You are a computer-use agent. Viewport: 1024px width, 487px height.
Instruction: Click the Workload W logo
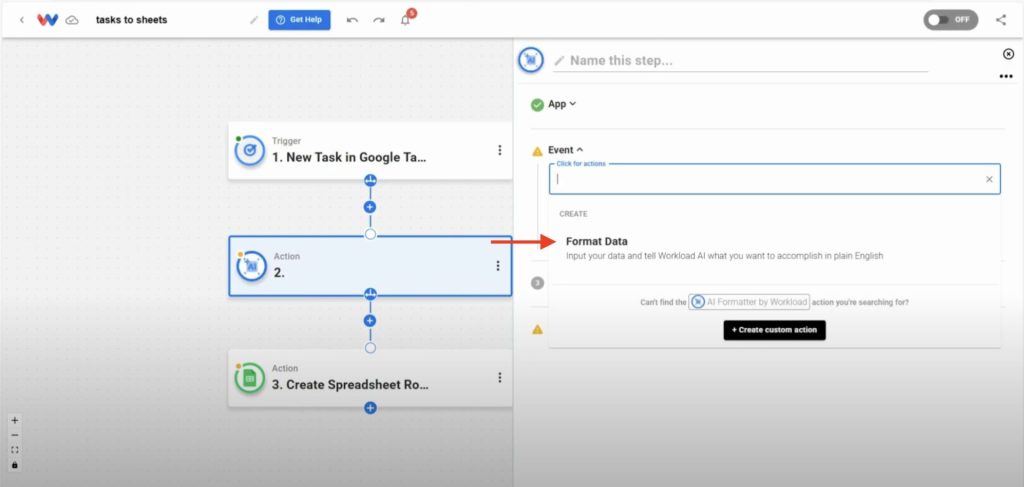coord(48,20)
